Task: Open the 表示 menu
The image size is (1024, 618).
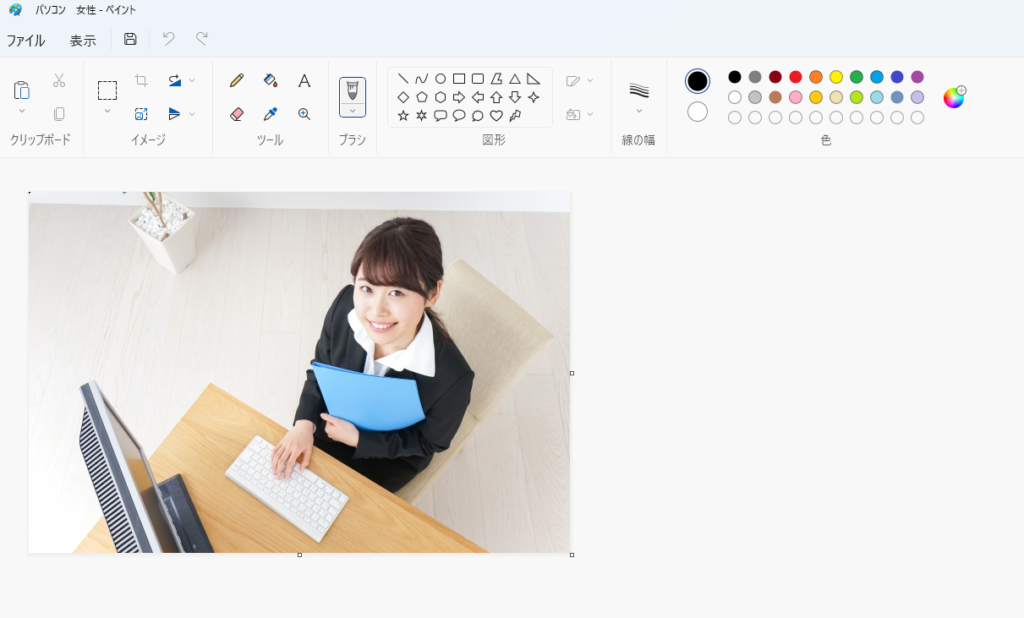Action: [83, 41]
